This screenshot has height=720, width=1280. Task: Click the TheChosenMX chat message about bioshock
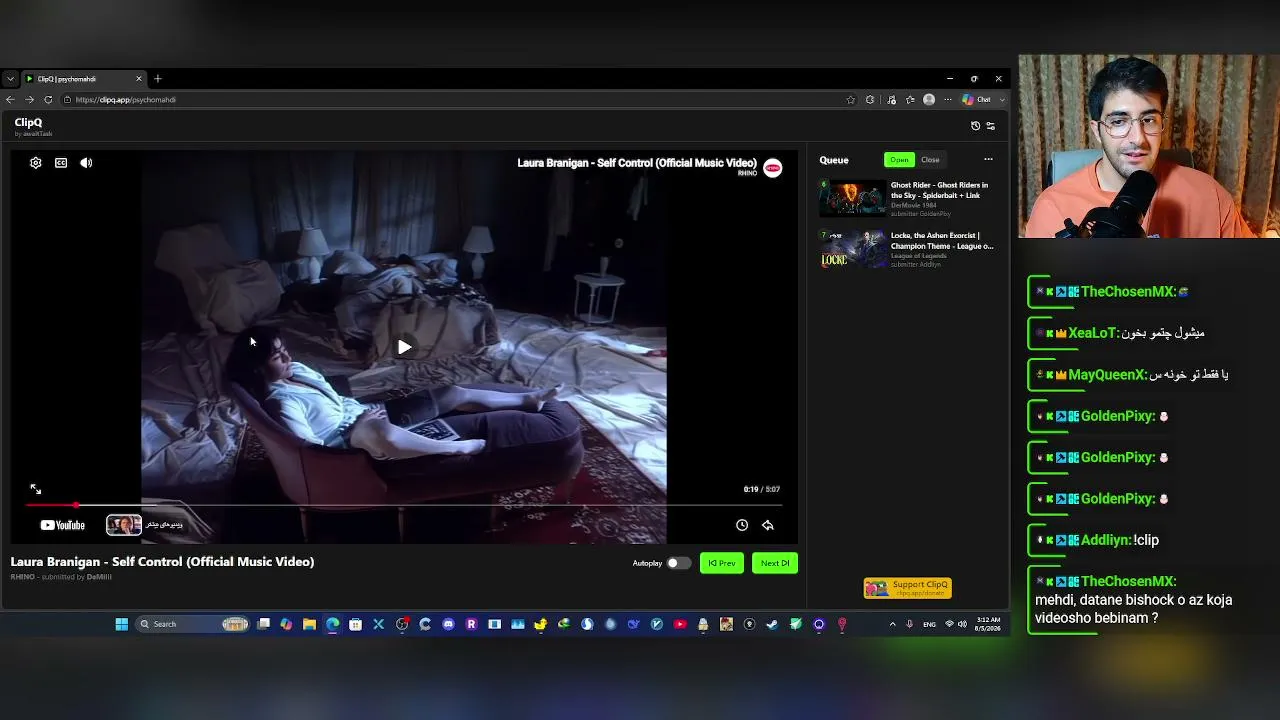click(1133, 600)
